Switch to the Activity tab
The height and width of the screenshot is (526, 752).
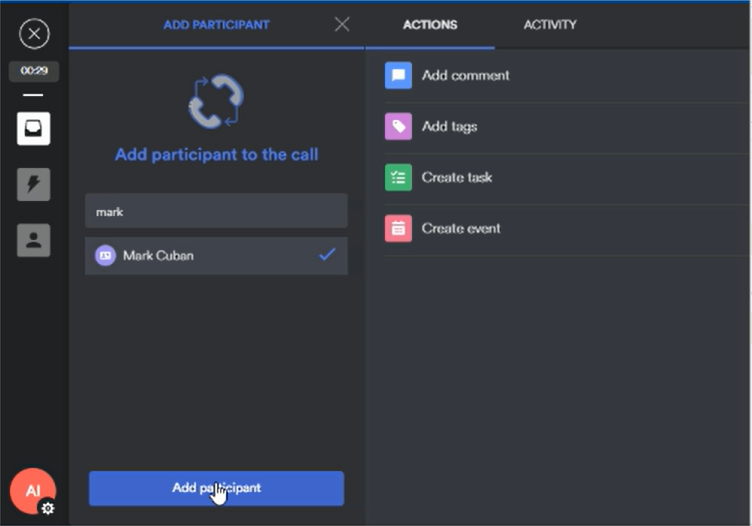click(550, 25)
